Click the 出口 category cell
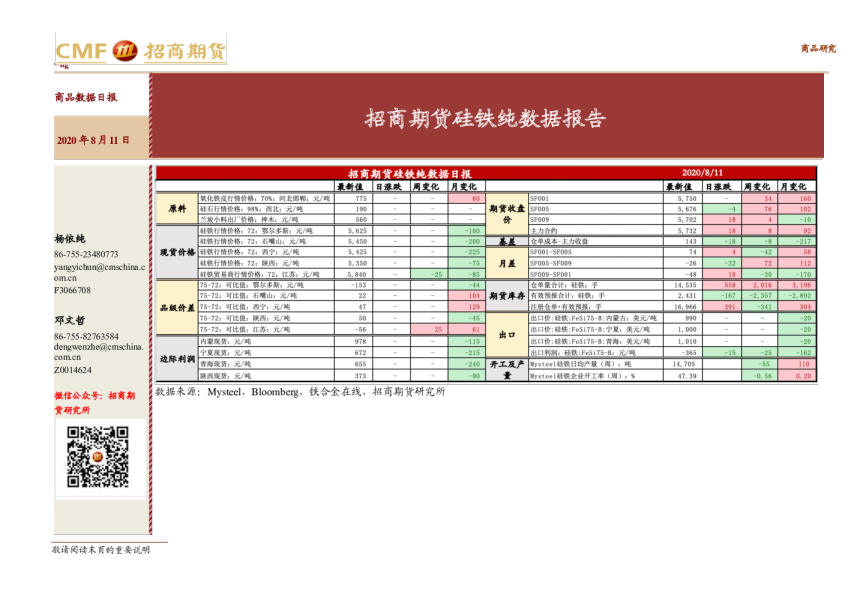The width and height of the screenshot is (842, 595). 507,335
